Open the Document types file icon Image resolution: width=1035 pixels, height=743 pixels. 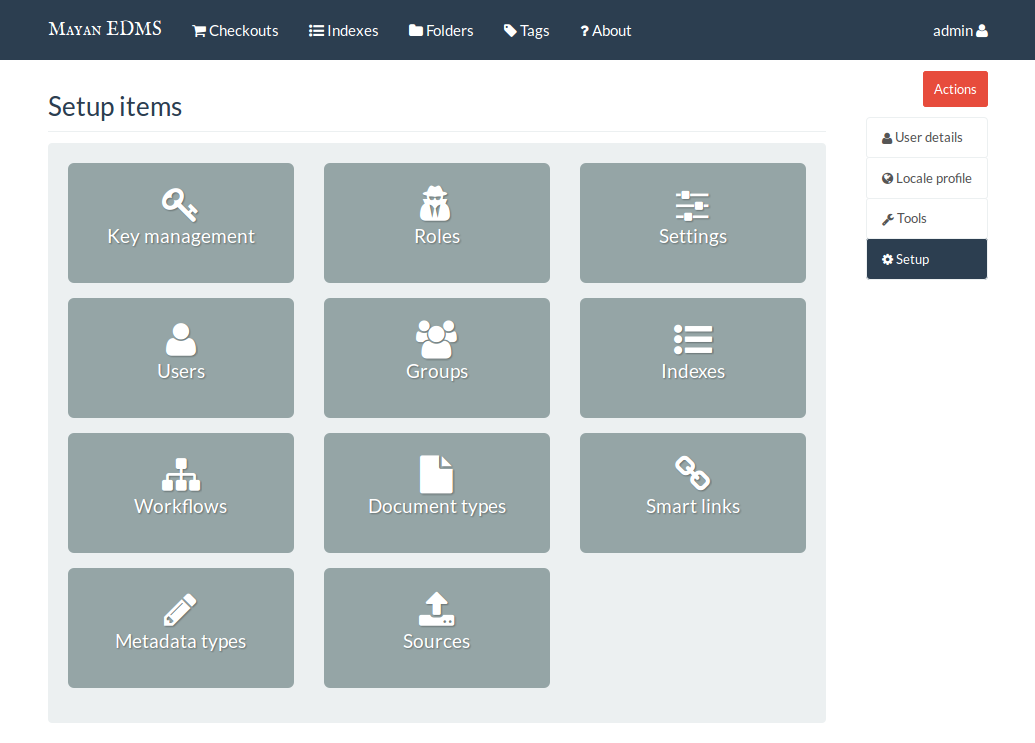click(x=436, y=474)
